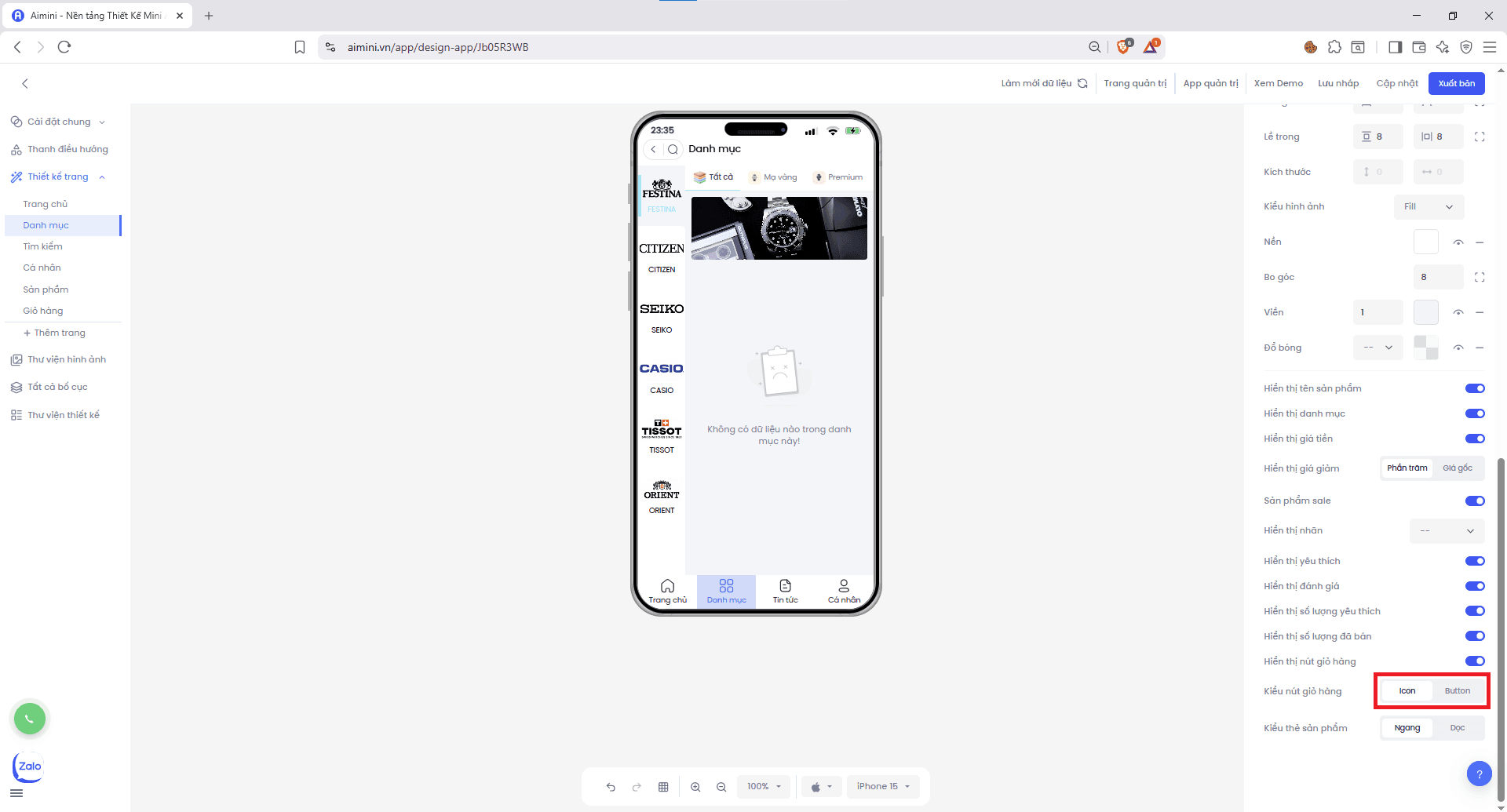Open the Kiểu hình ảnh Fill dropdown
The width and height of the screenshot is (1507, 812).
pyautogui.click(x=1429, y=206)
